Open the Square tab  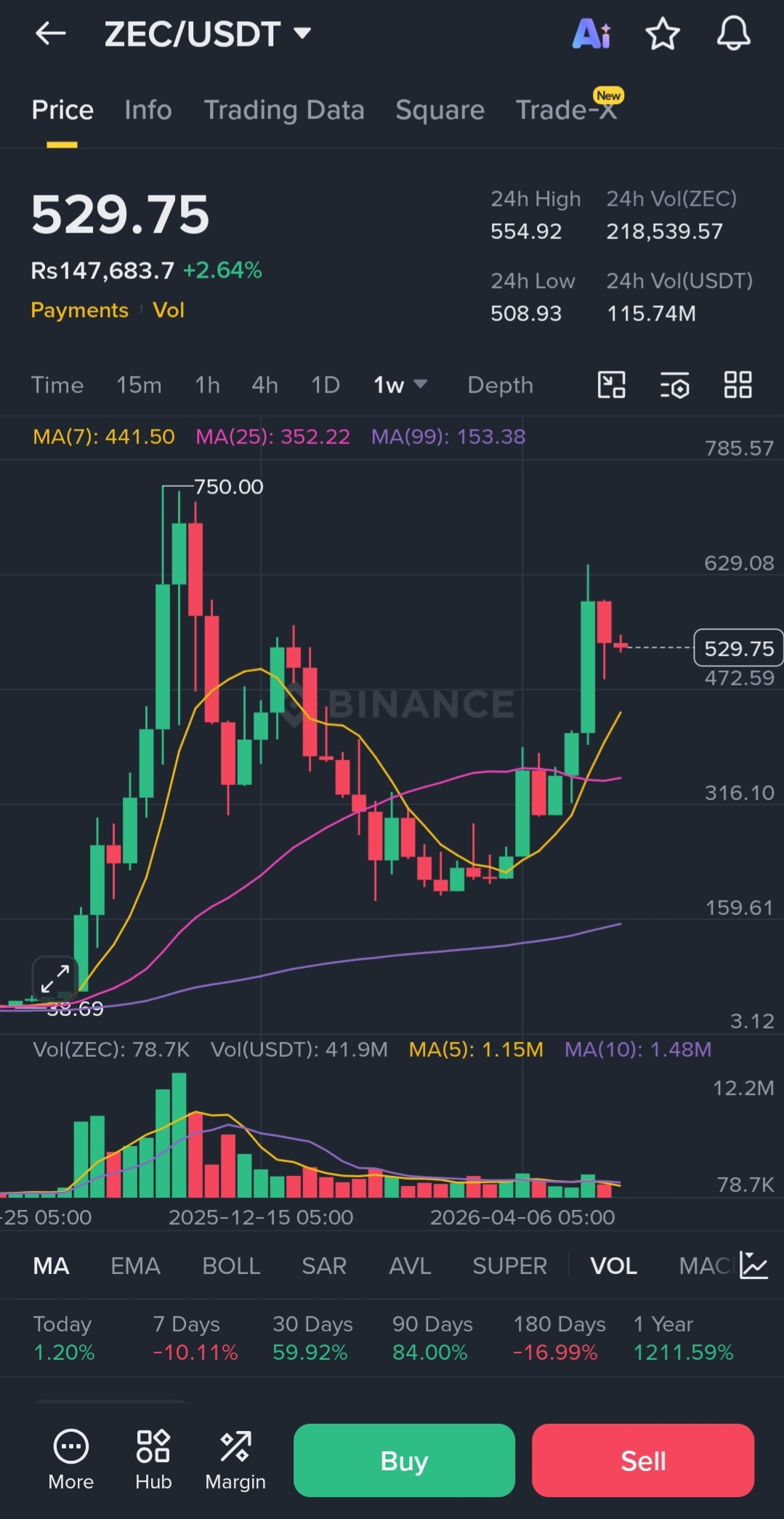pos(440,110)
